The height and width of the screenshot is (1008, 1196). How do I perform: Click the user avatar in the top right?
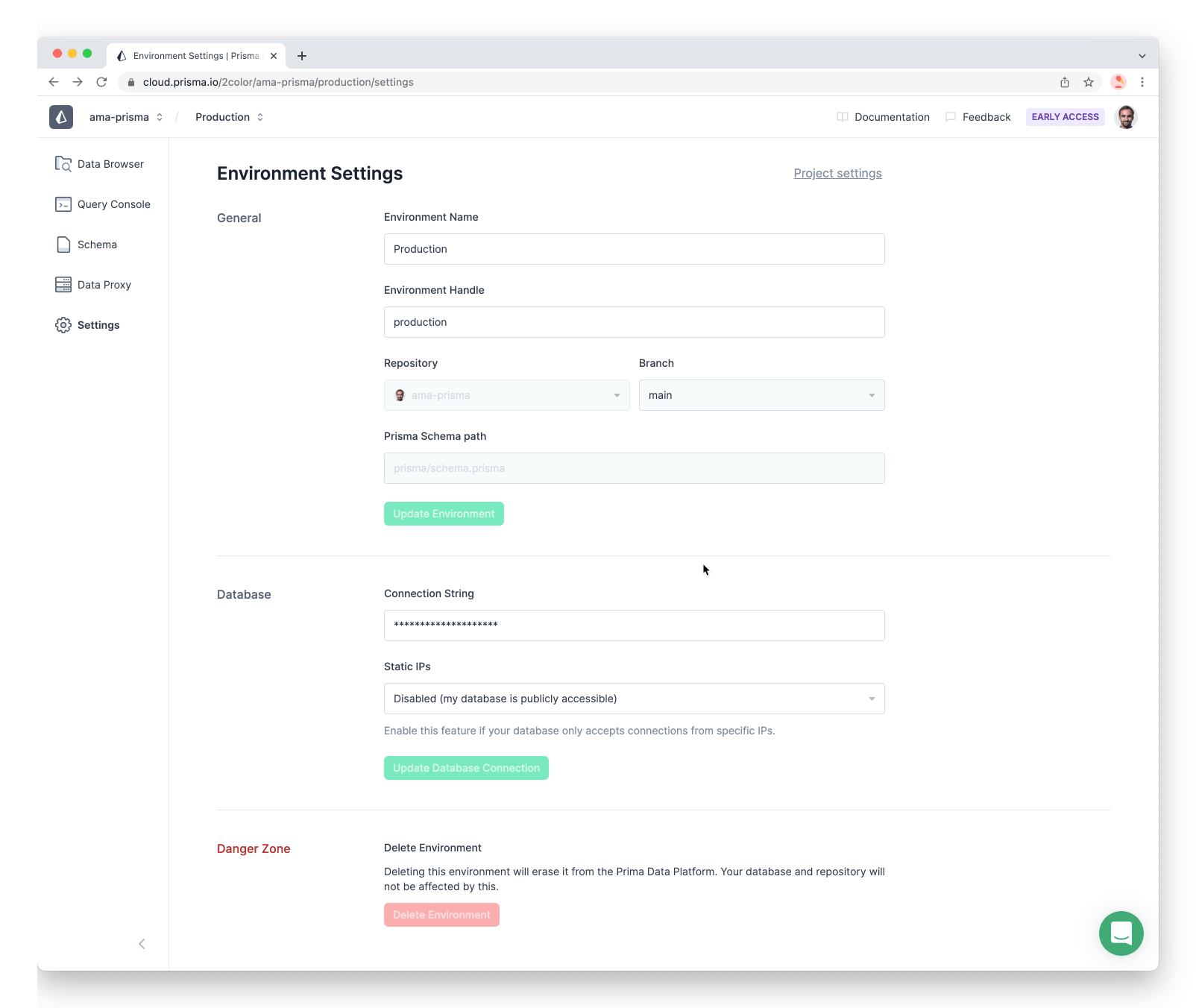click(x=1126, y=117)
